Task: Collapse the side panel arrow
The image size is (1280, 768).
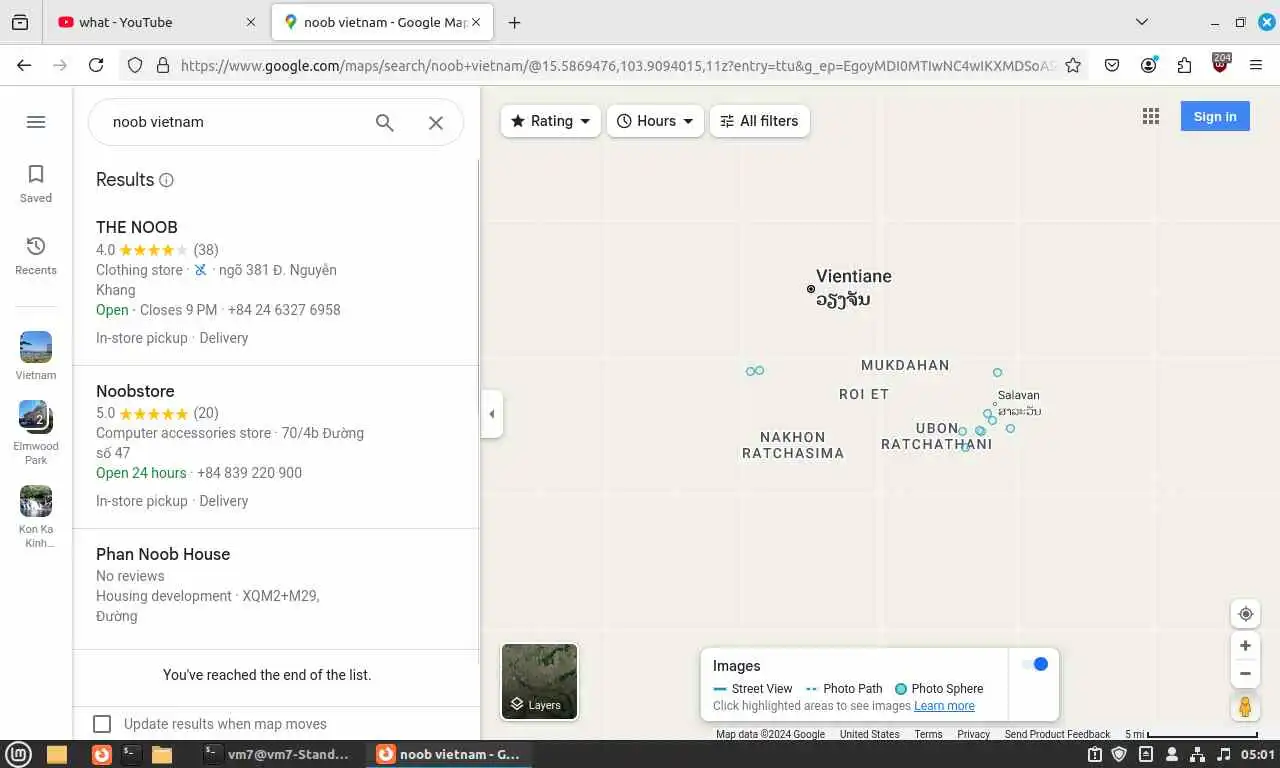Action: [491, 414]
